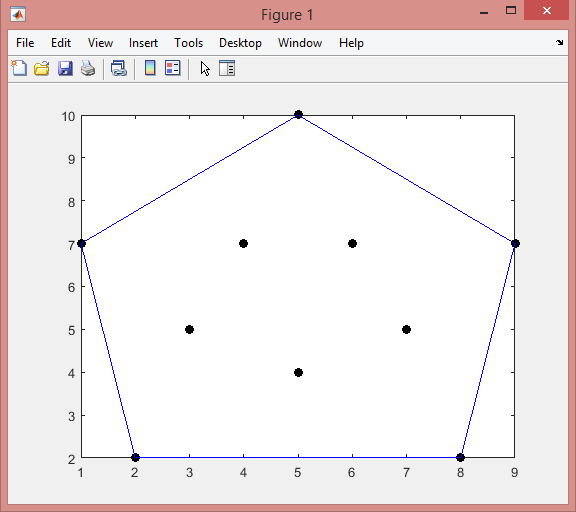Open the Insert menu
576x512 pixels.
[143, 43]
